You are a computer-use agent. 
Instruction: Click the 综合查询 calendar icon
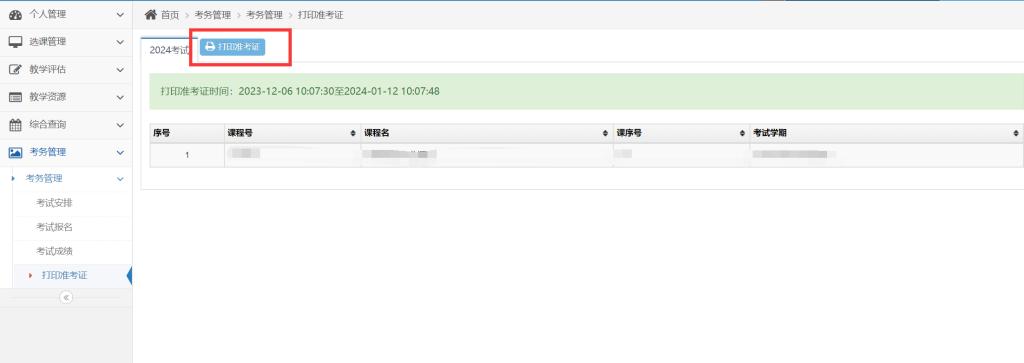(x=16, y=125)
